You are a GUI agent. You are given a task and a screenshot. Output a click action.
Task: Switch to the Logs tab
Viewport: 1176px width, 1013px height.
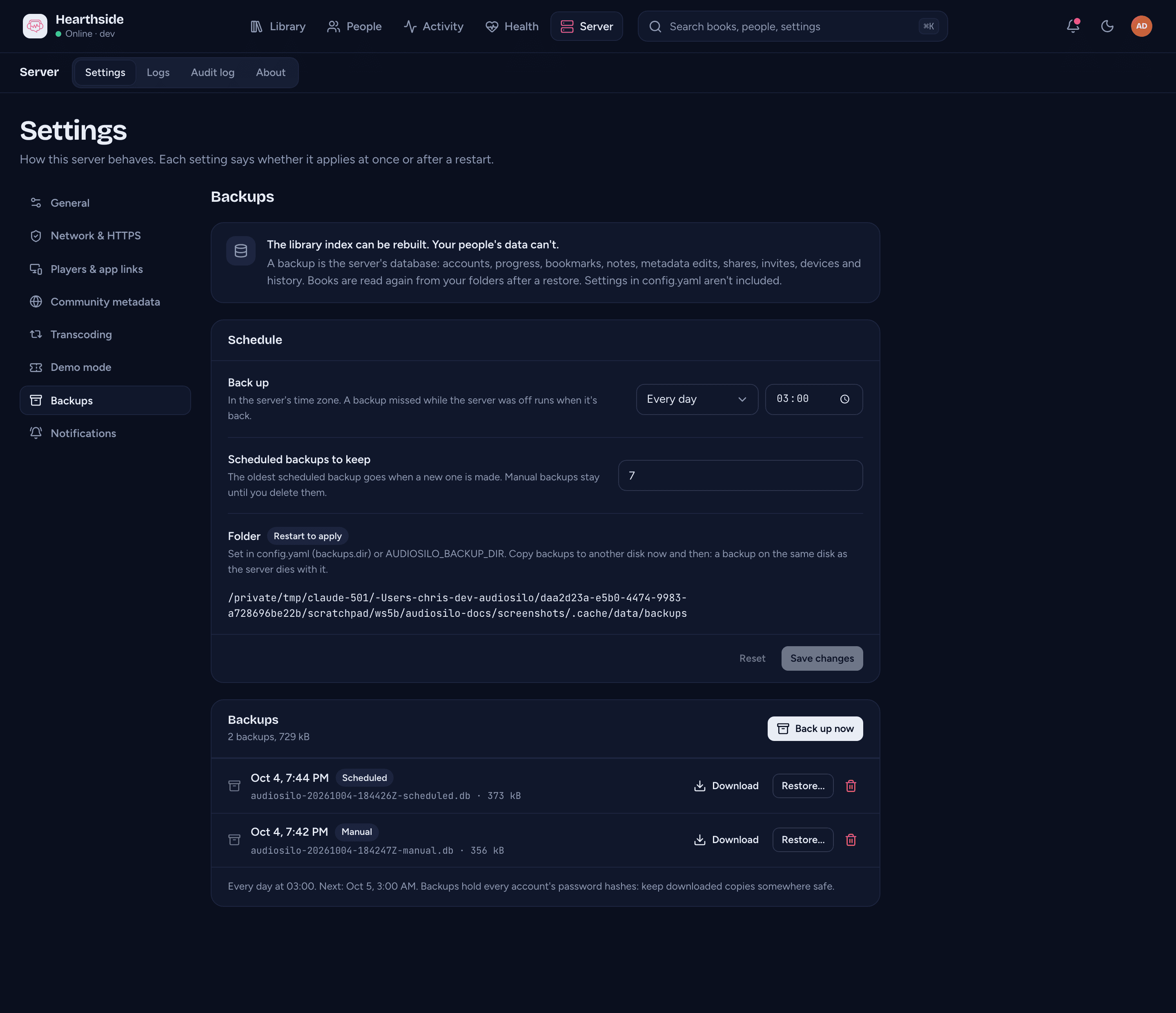[158, 73]
